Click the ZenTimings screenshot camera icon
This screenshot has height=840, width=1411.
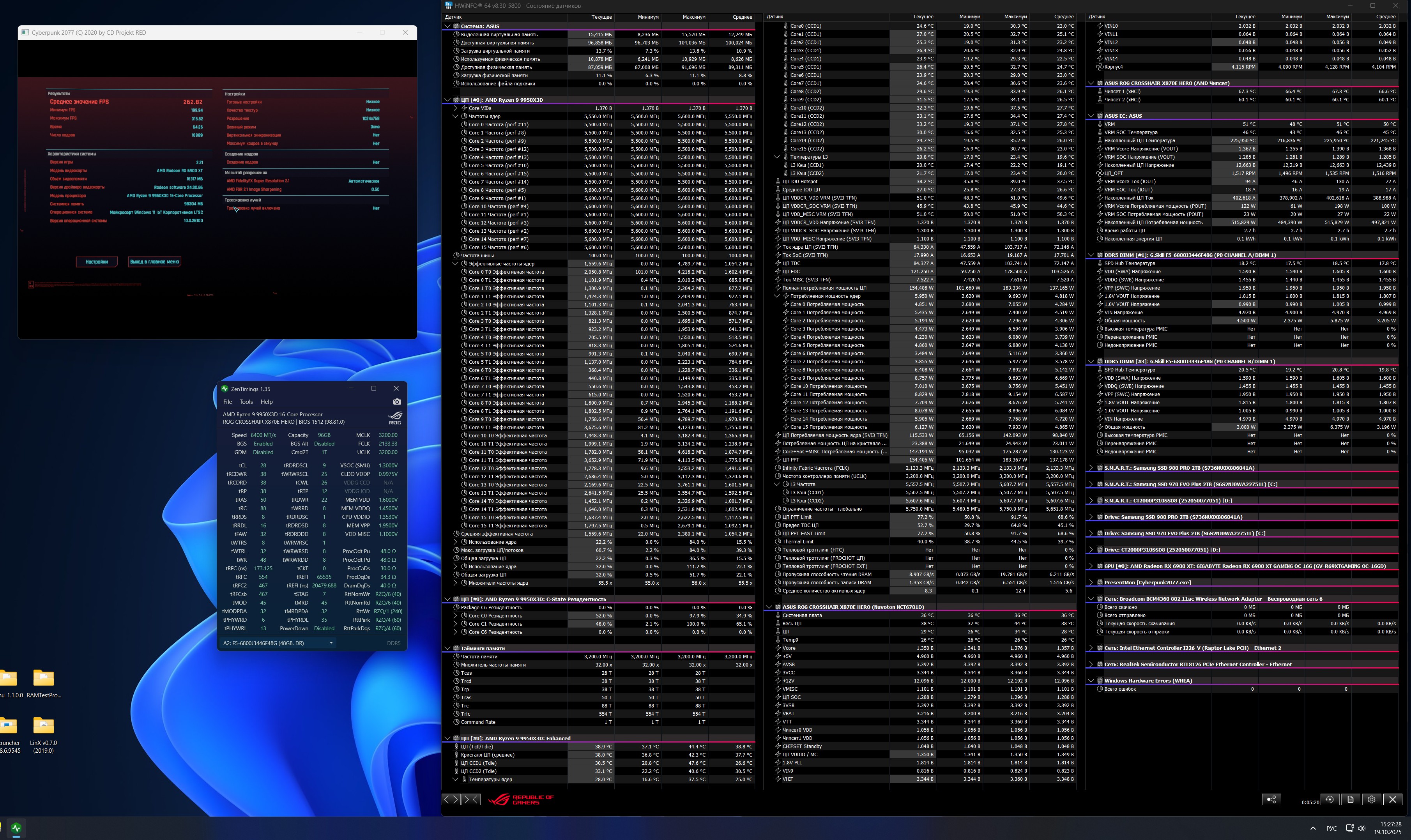pyautogui.click(x=397, y=402)
